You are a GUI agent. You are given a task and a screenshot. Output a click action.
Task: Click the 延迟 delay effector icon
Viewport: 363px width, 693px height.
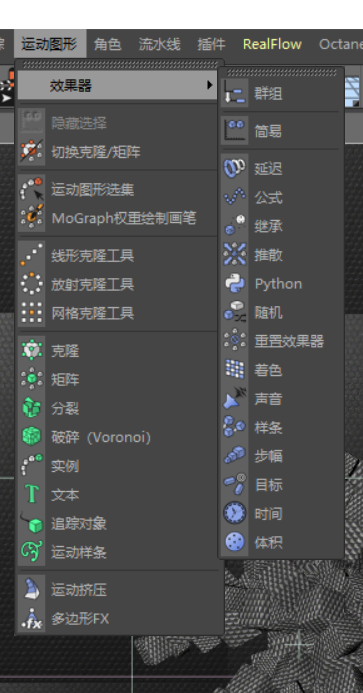235,168
